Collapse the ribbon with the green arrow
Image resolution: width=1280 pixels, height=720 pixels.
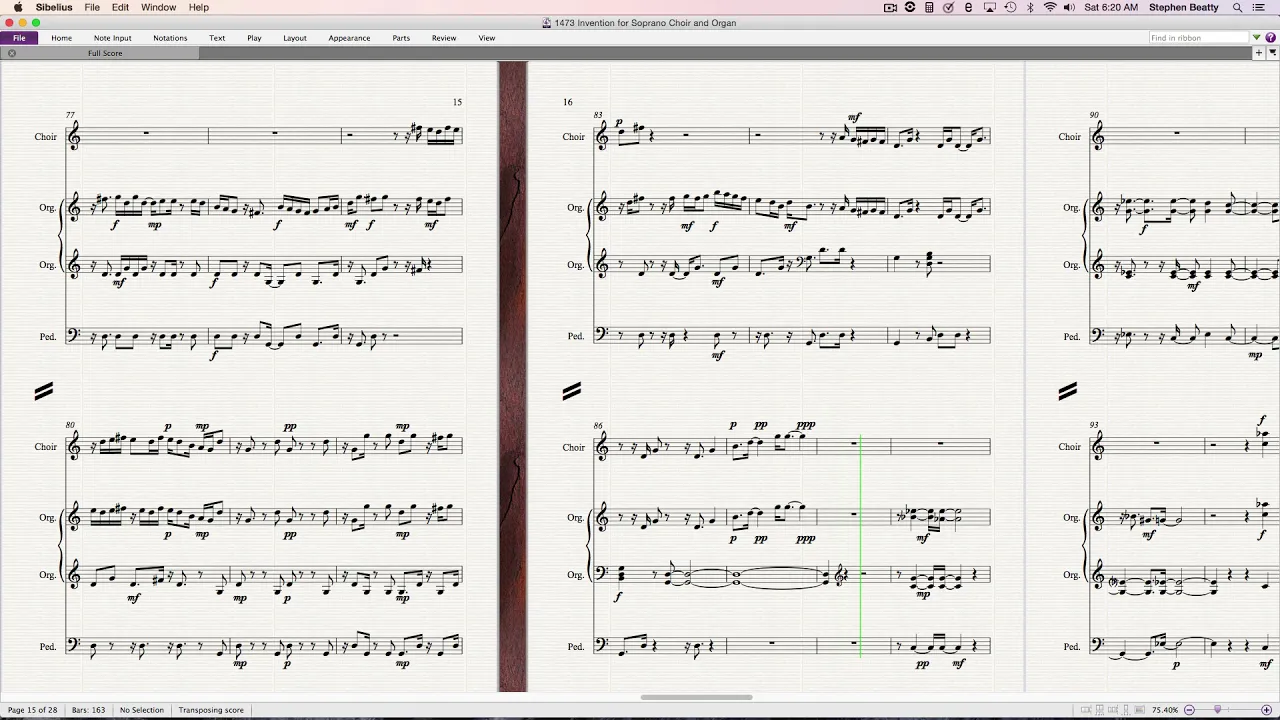(1258, 38)
